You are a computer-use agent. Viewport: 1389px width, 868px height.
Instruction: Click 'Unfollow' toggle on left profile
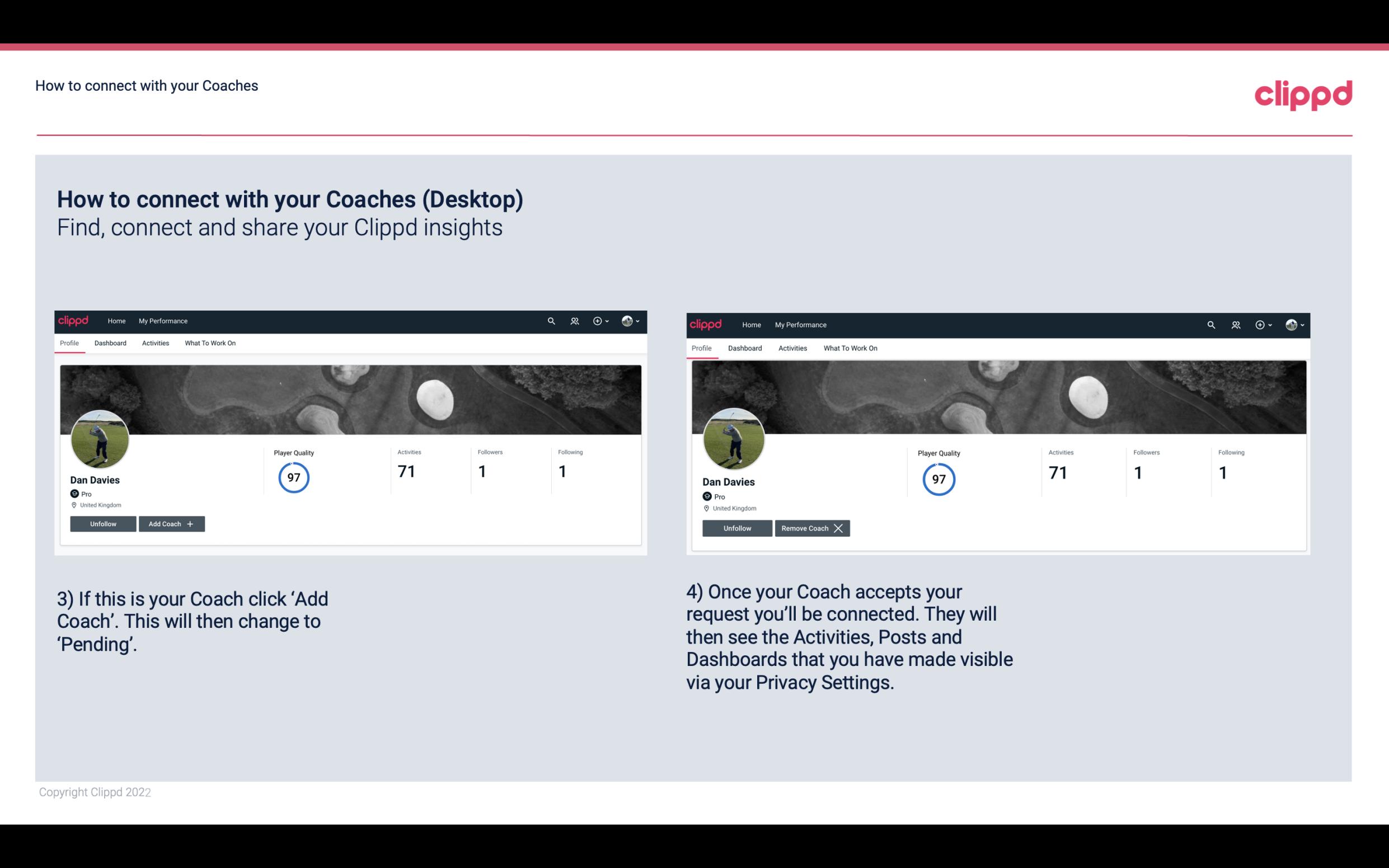coord(104,523)
